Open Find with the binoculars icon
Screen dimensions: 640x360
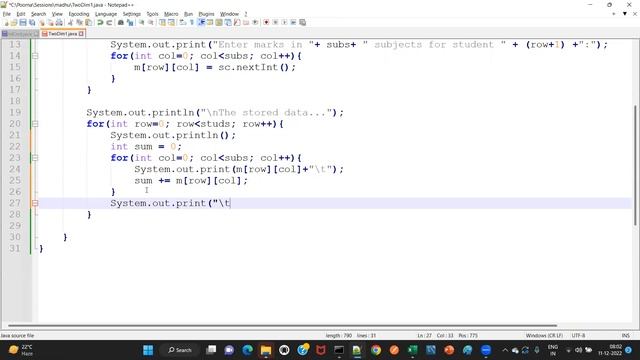point(121,22)
